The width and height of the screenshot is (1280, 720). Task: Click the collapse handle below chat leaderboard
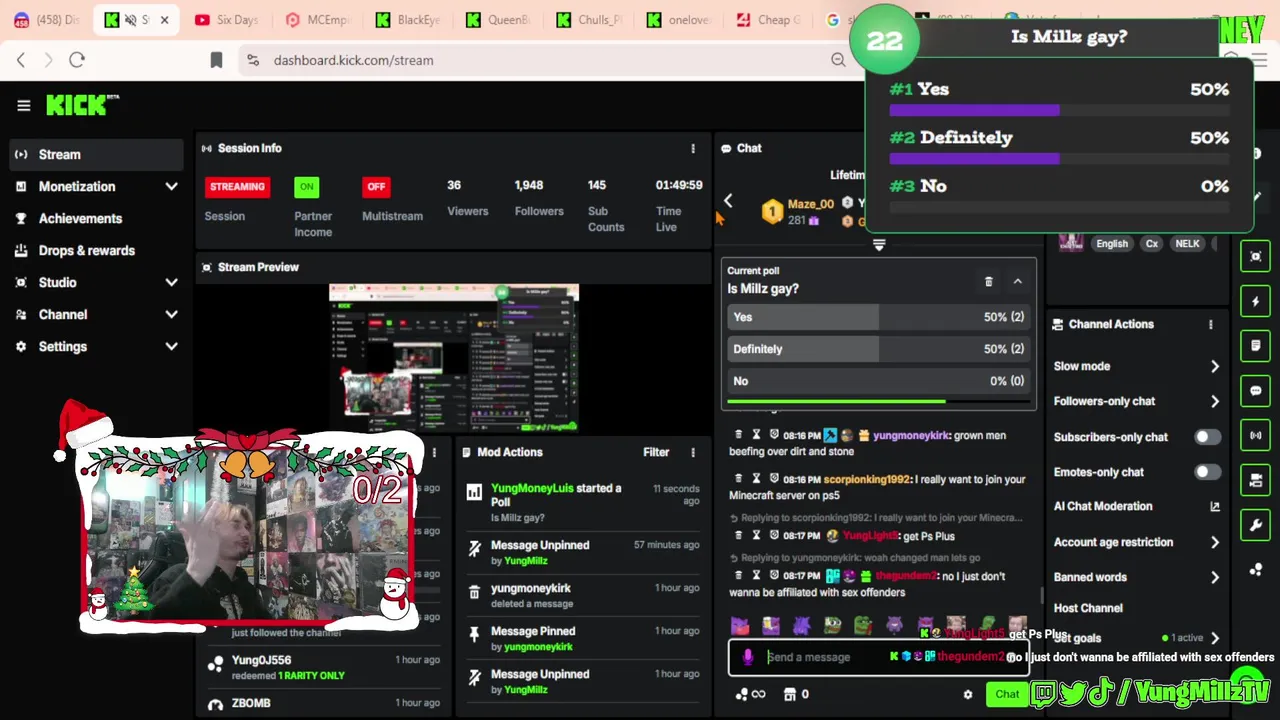pos(879,244)
